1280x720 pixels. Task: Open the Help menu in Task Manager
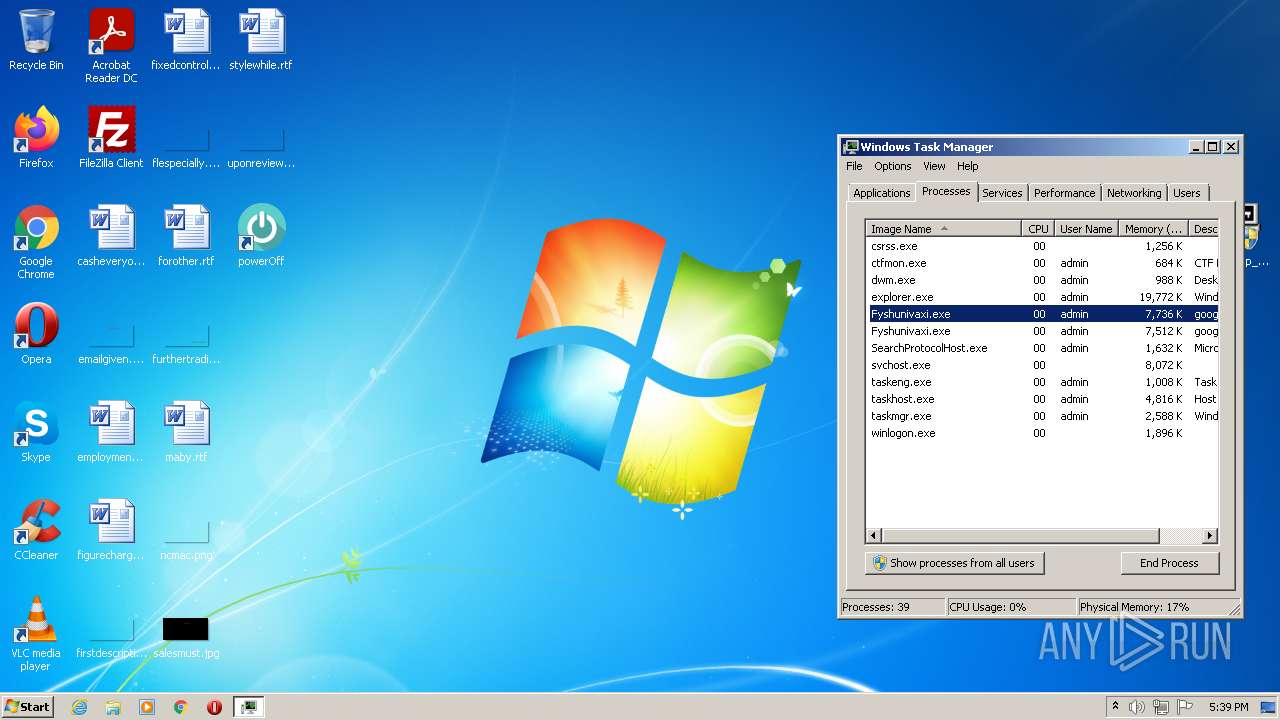967,166
